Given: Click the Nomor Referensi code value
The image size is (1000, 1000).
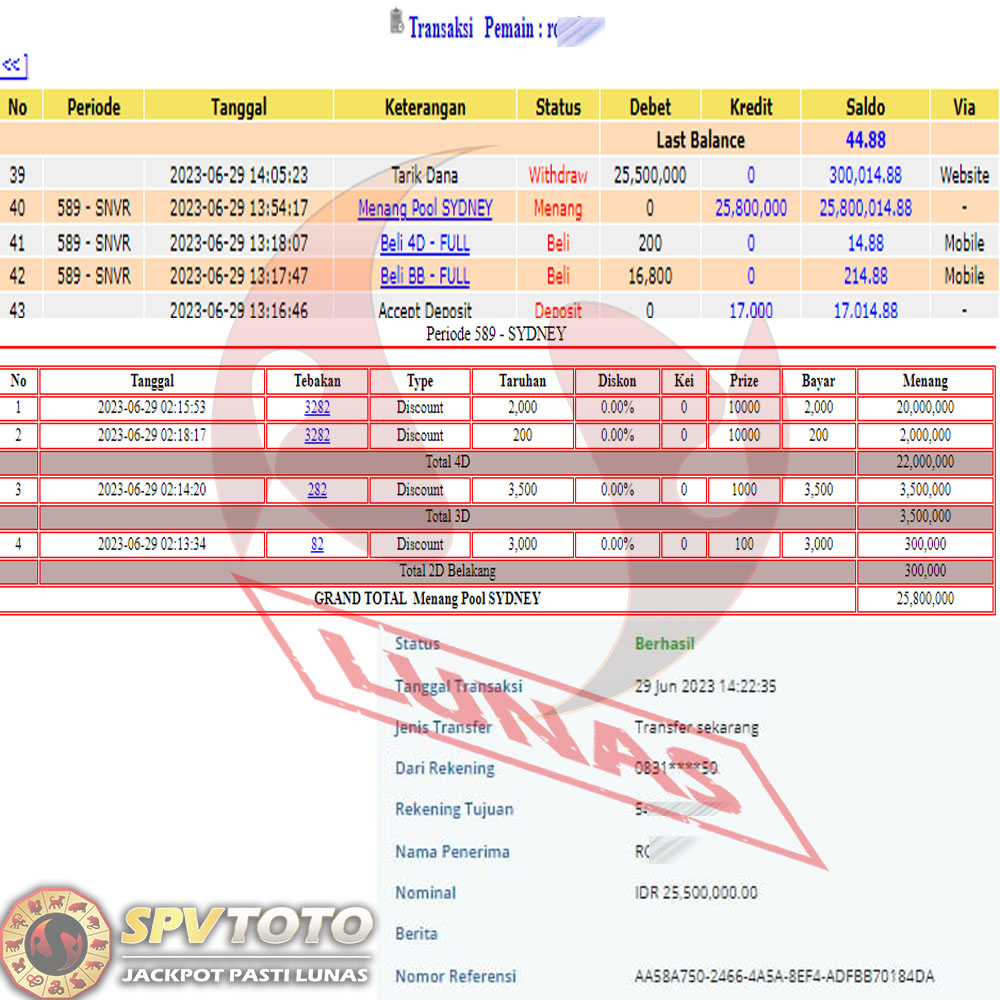Looking at the screenshot, I should point(784,976).
